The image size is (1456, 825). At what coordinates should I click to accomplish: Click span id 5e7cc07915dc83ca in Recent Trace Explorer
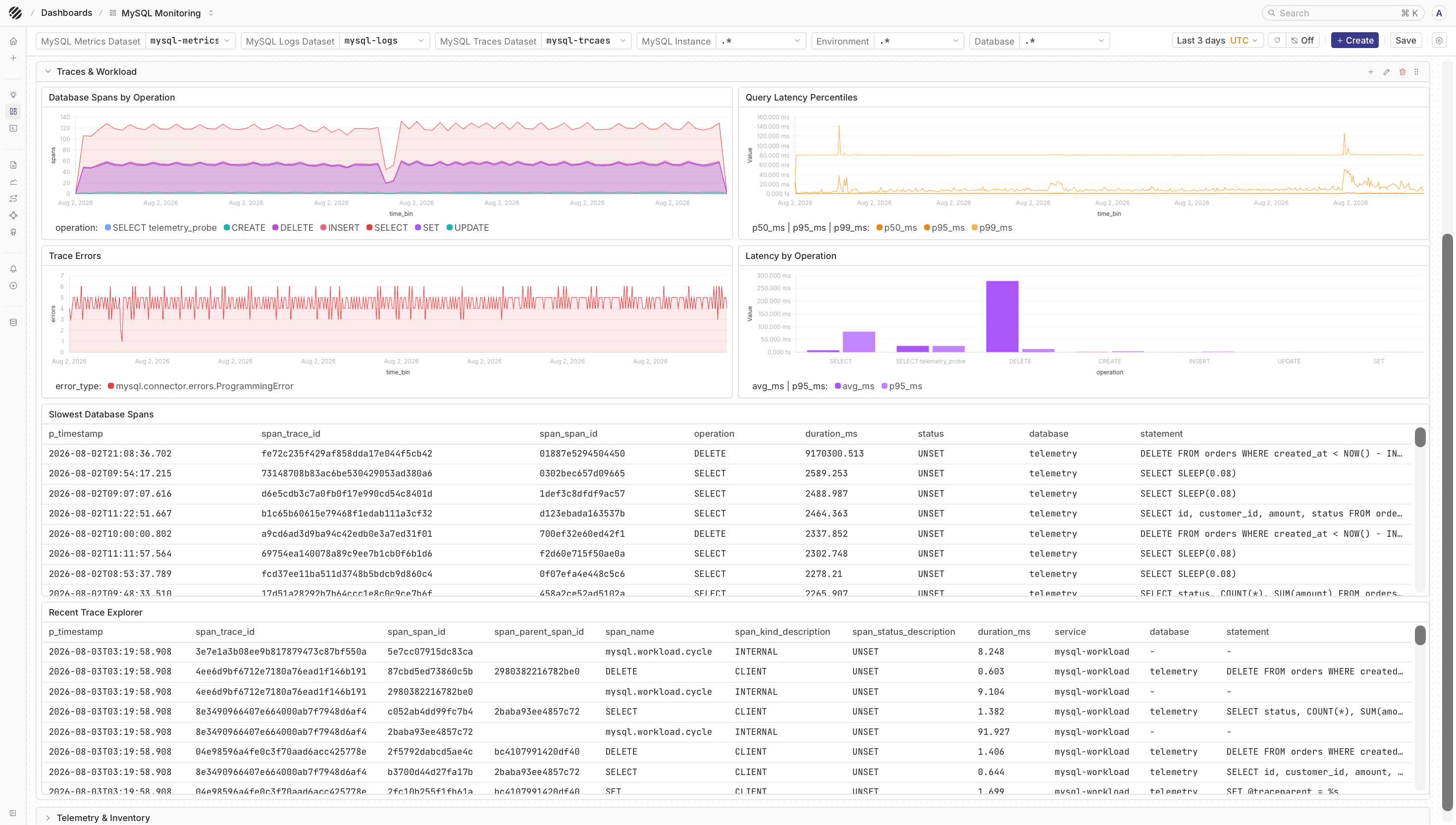(430, 652)
